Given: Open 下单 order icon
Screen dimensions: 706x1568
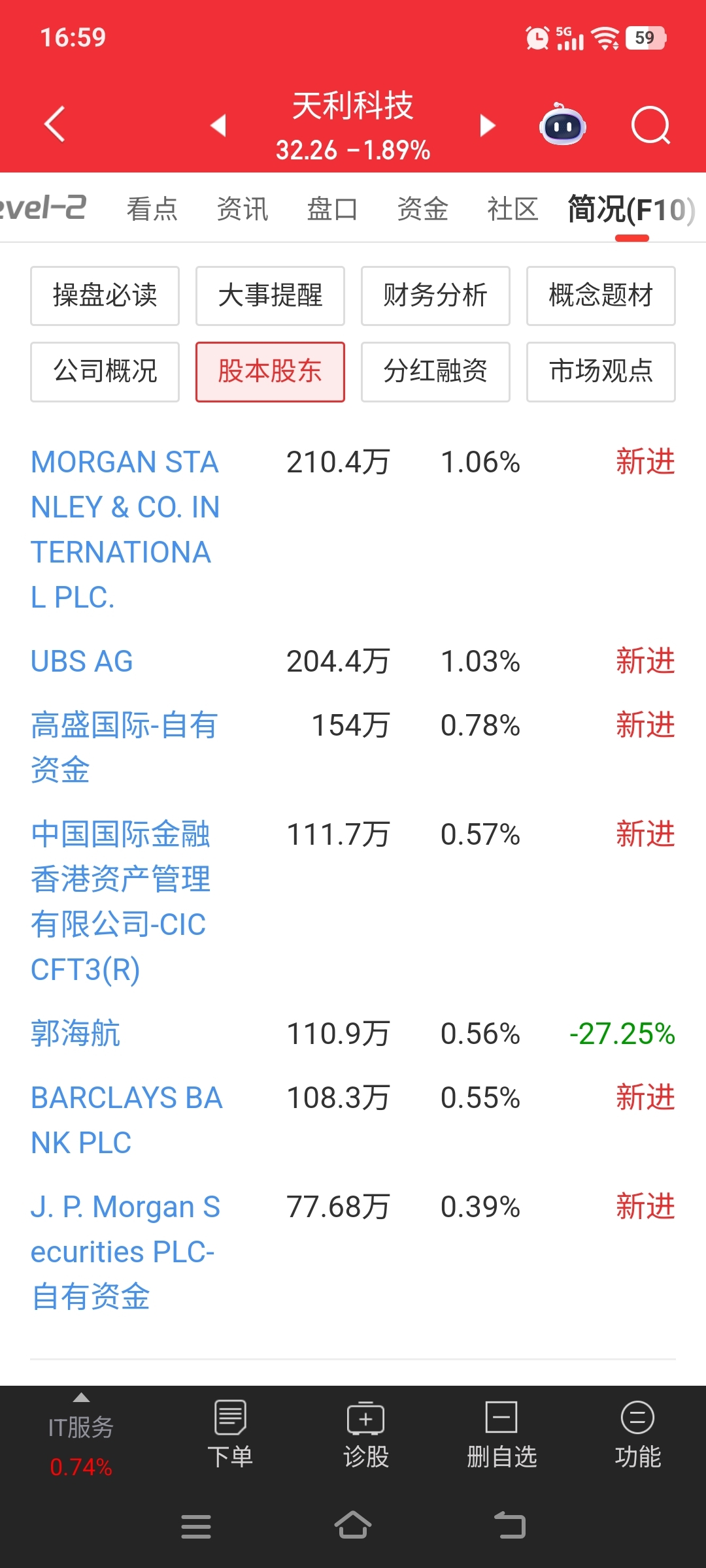Looking at the screenshot, I should pyautogui.click(x=230, y=1435).
